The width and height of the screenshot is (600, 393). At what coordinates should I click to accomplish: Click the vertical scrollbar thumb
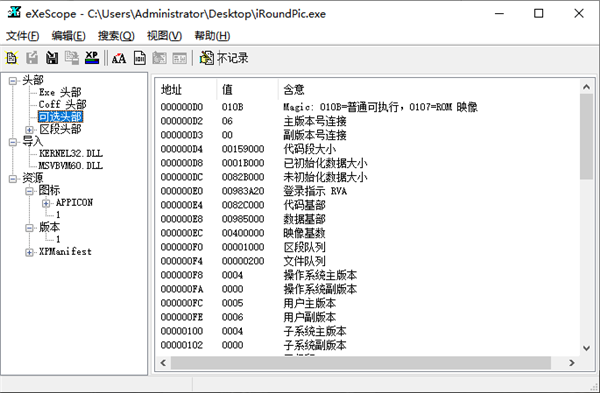(x=586, y=137)
